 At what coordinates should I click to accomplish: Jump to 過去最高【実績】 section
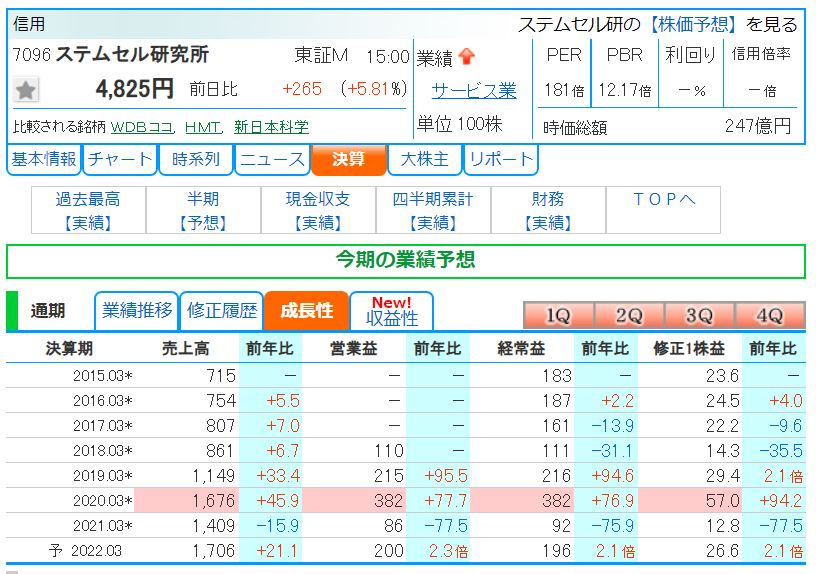tap(88, 210)
